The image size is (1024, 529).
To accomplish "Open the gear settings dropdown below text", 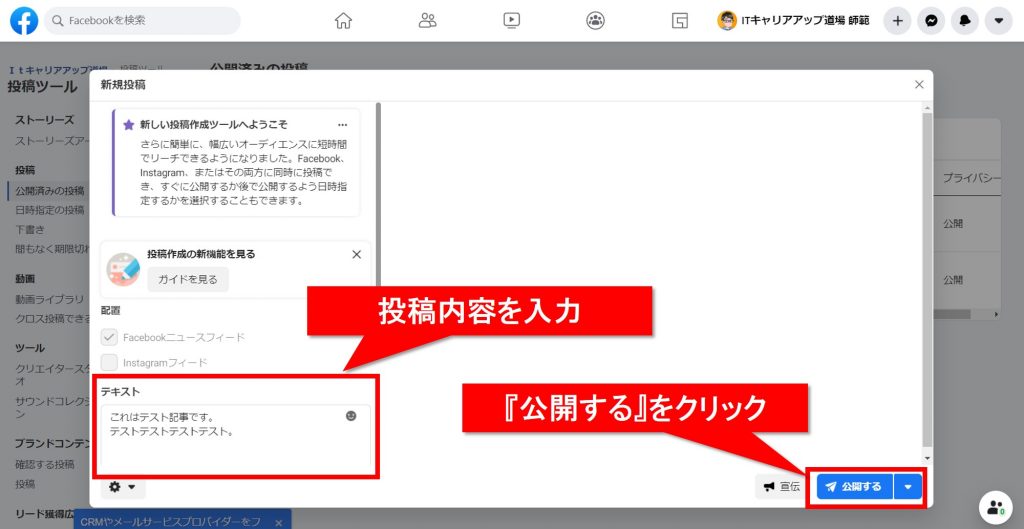I will [x=122, y=487].
